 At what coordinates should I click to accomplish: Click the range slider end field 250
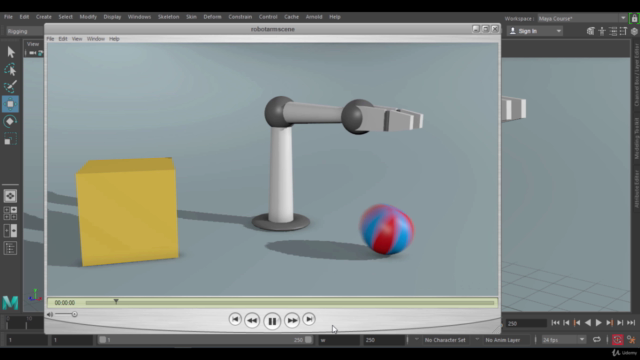pos(384,340)
